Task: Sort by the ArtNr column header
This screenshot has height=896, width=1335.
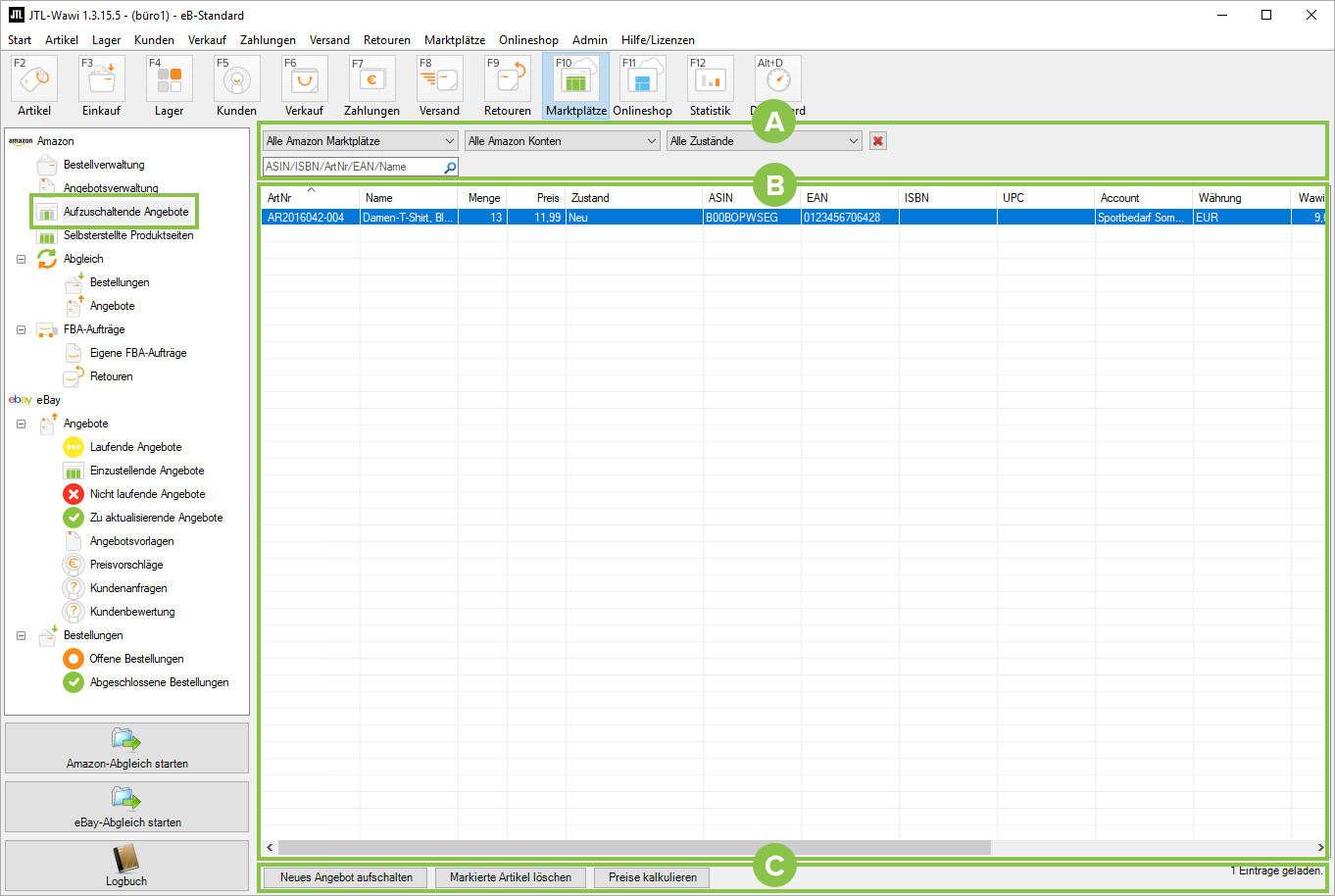Action: (310, 198)
